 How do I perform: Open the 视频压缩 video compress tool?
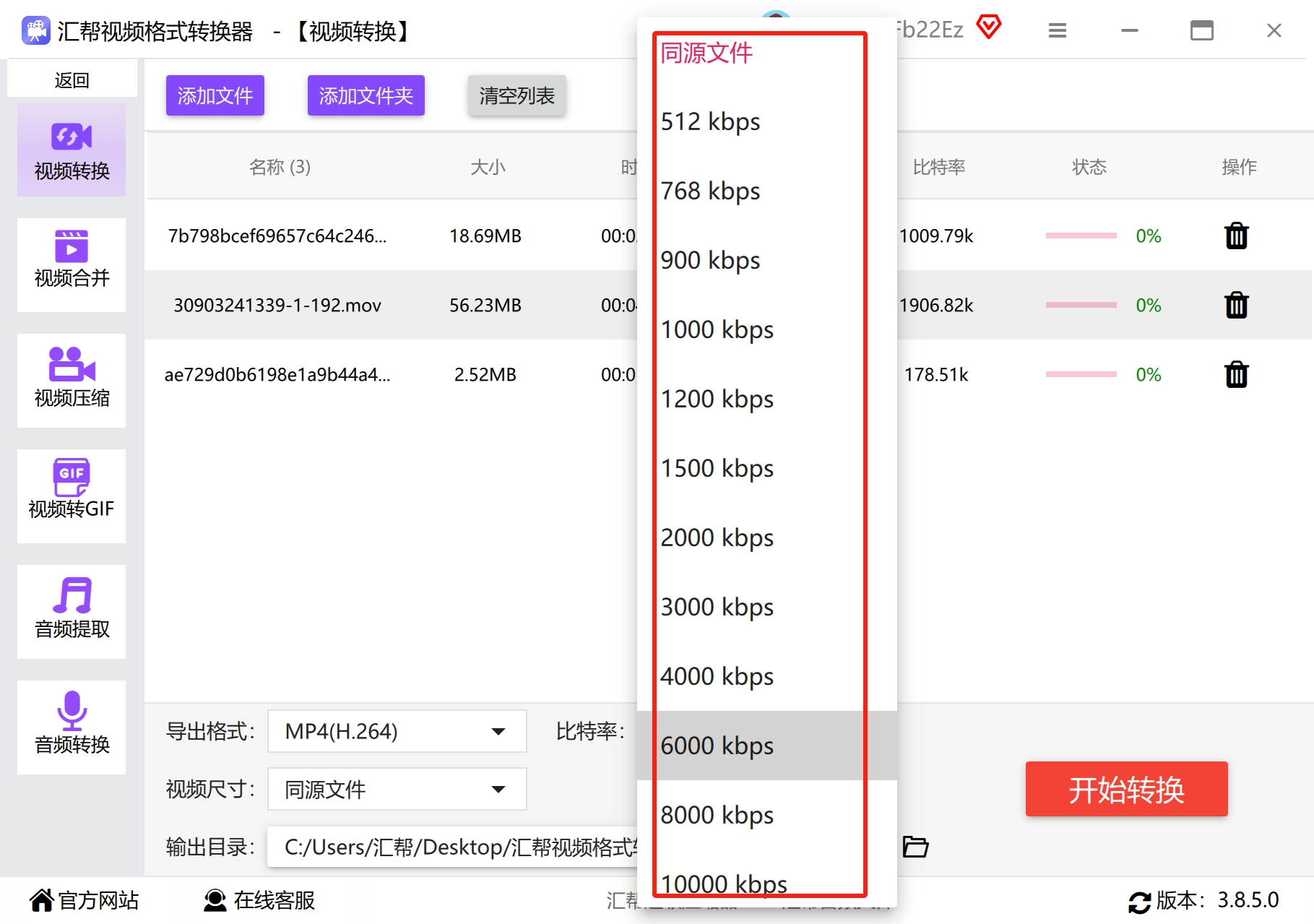[72, 380]
